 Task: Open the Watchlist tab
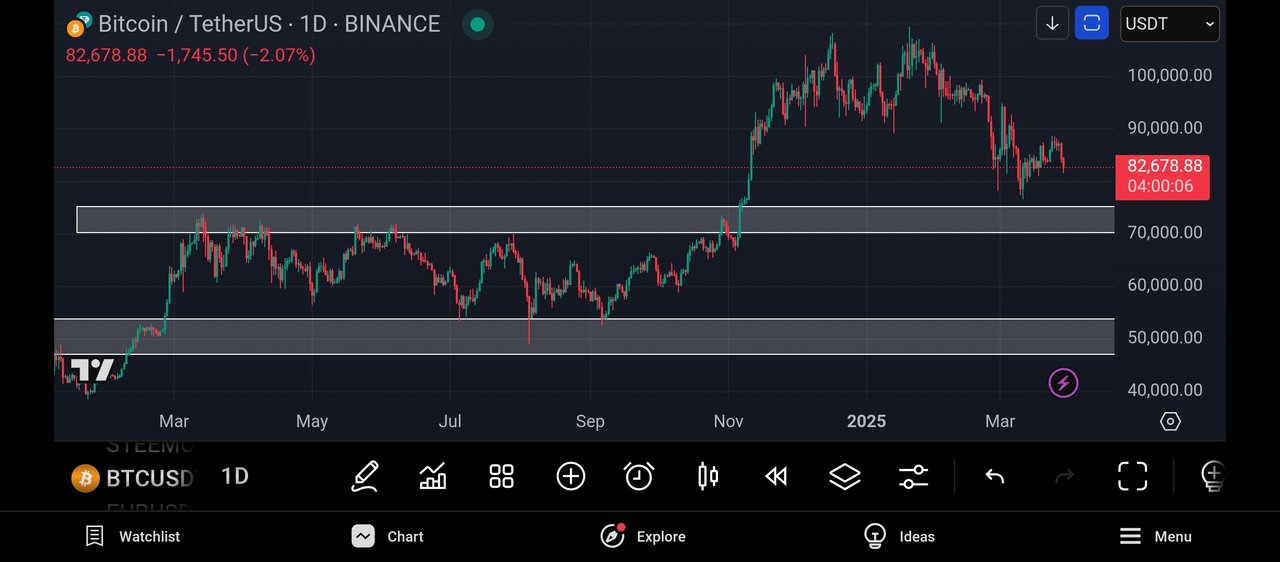pyautogui.click(x=132, y=536)
